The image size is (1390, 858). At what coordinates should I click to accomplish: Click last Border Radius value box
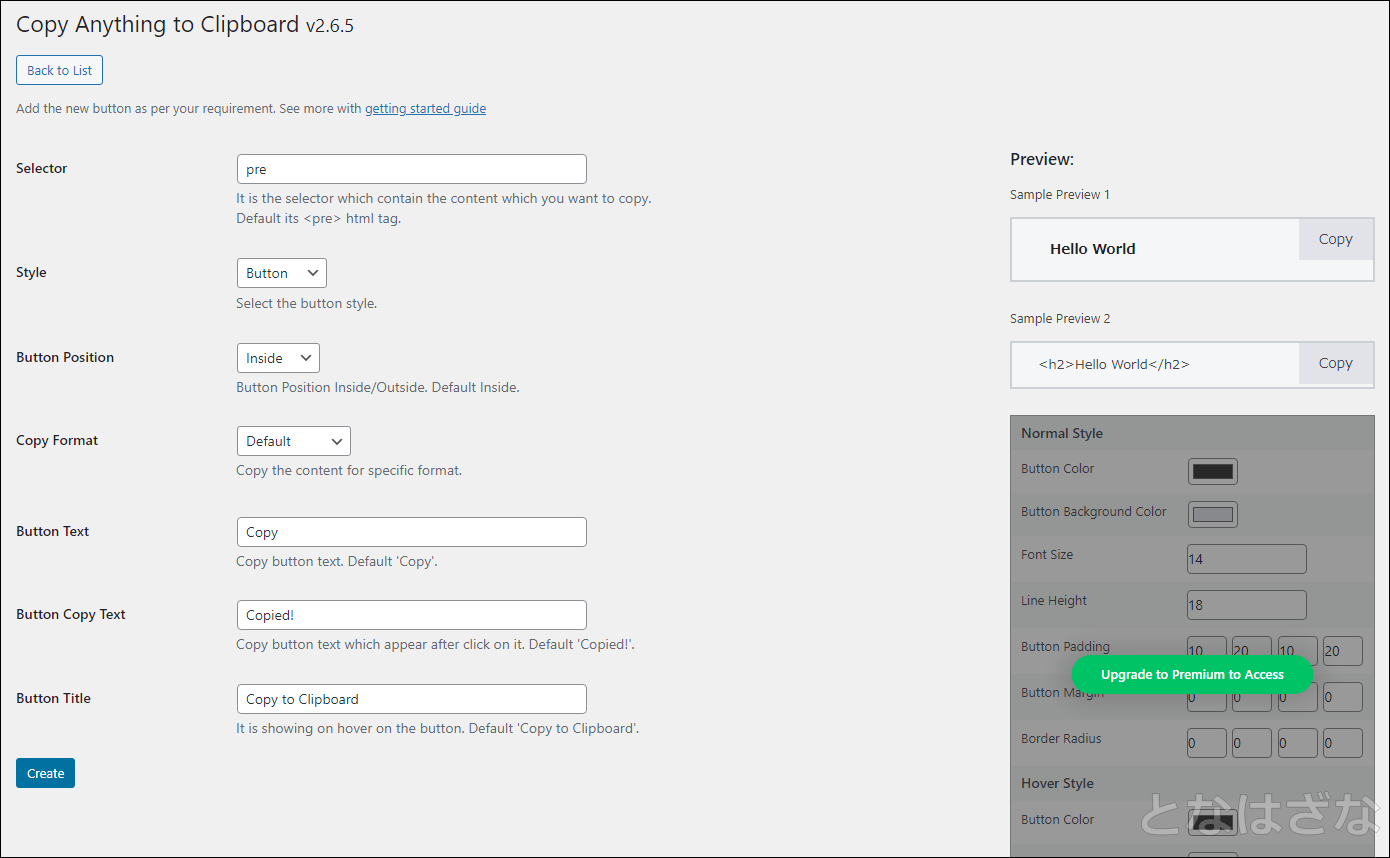click(1342, 743)
